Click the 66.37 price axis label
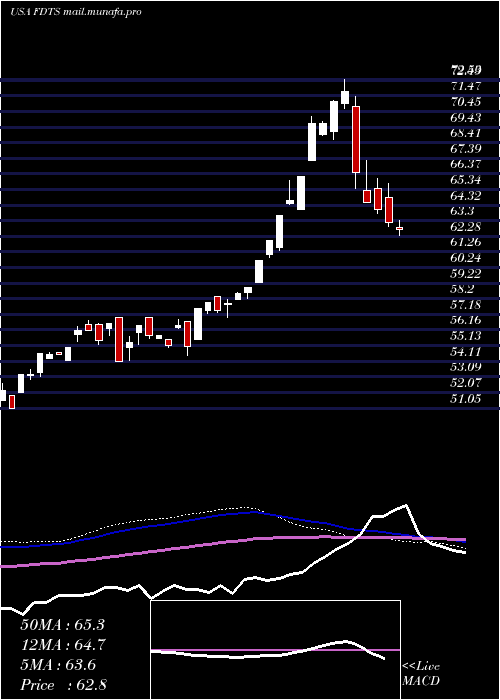Image resolution: width=500 pixels, height=700 pixels. (x=466, y=164)
